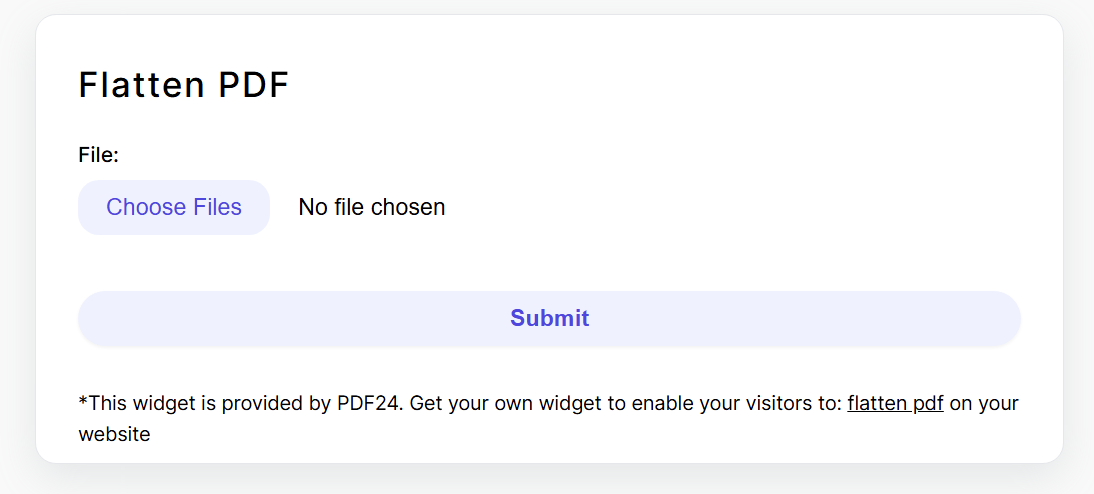Submit the Flatten PDF form

[x=549, y=318]
